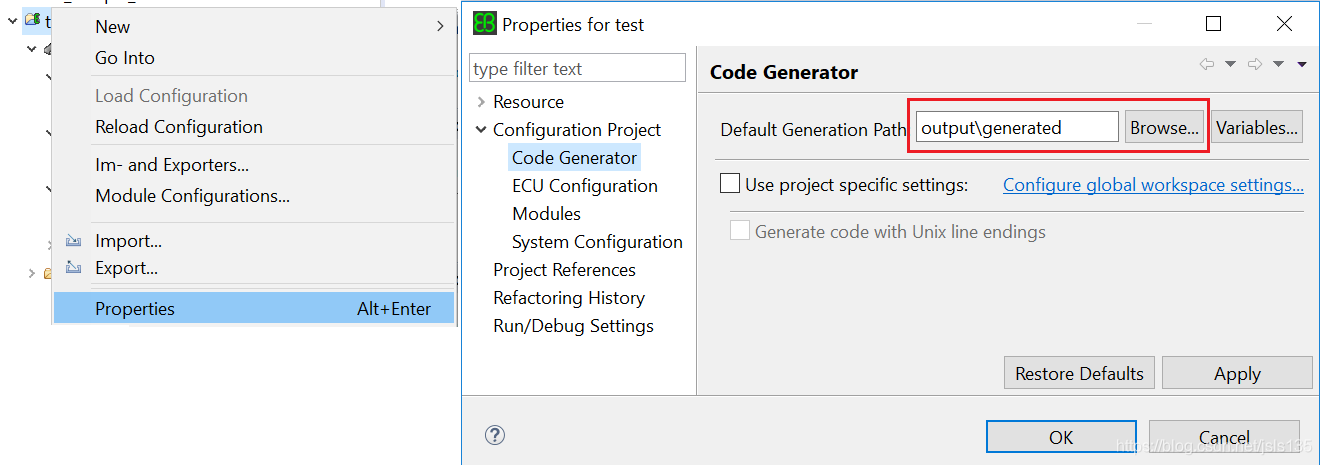The height and width of the screenshot is (465, 1322).
Task: Click the Browse button for the generation path
Action: coord(1164,128)
